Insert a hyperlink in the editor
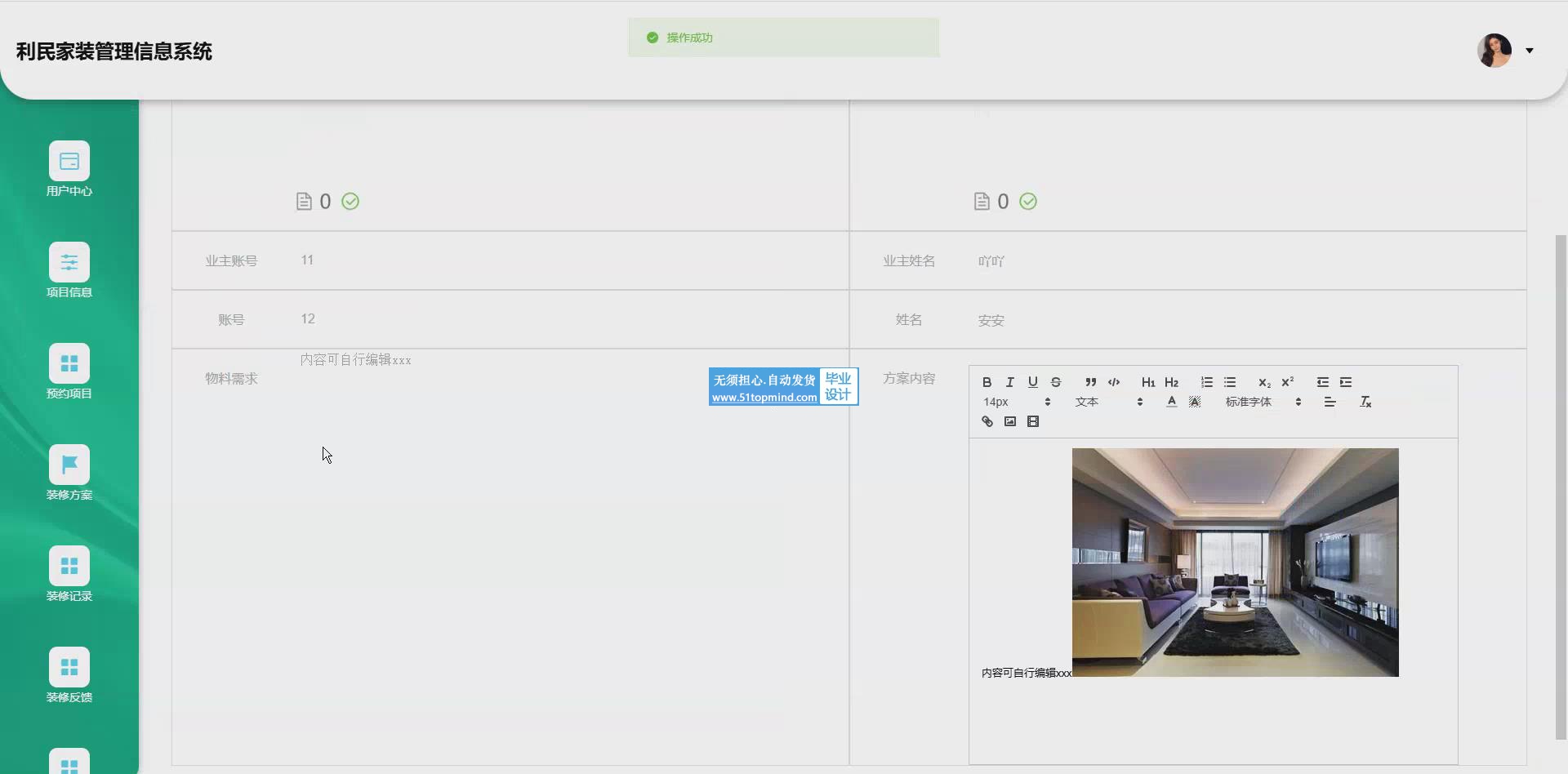1568x774 pixels. (987, 421)
